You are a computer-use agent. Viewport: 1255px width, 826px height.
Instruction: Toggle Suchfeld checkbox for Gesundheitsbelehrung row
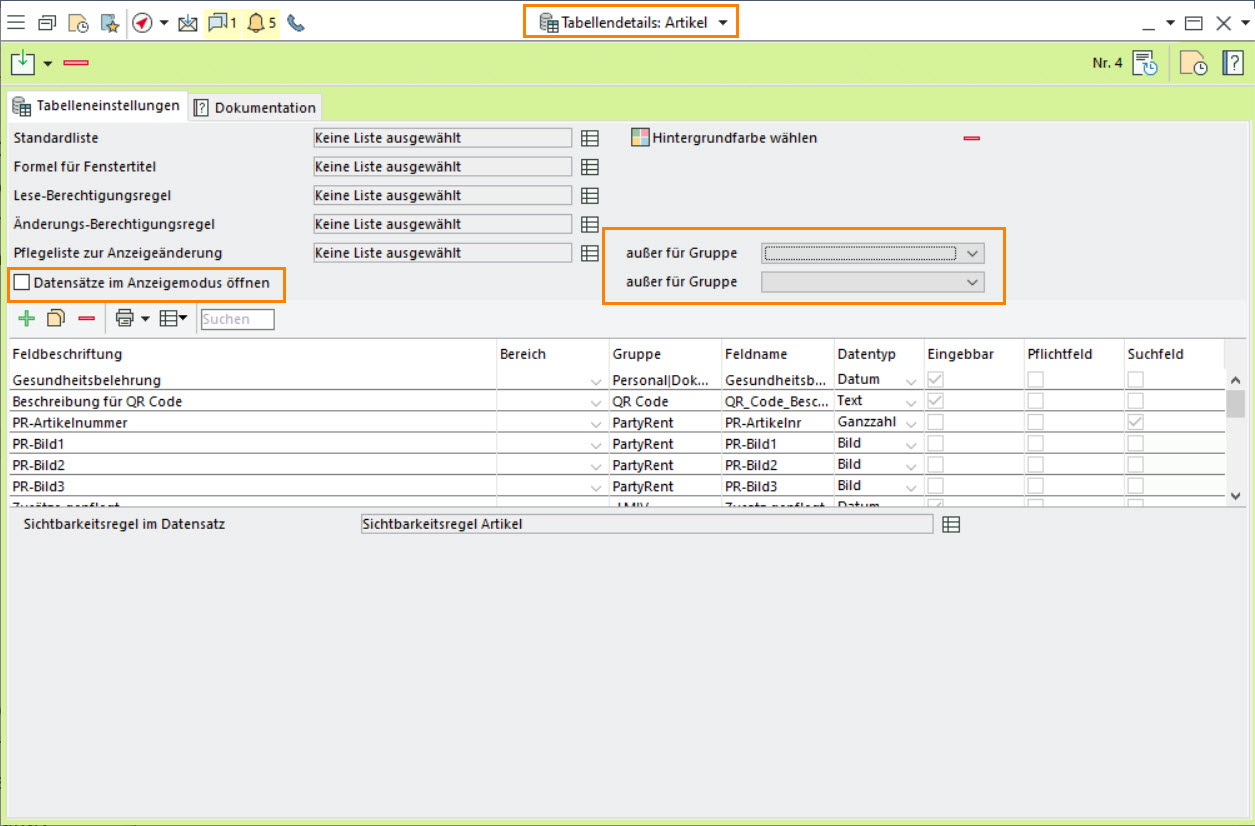pyautogui.click(x=1136, y=380)
